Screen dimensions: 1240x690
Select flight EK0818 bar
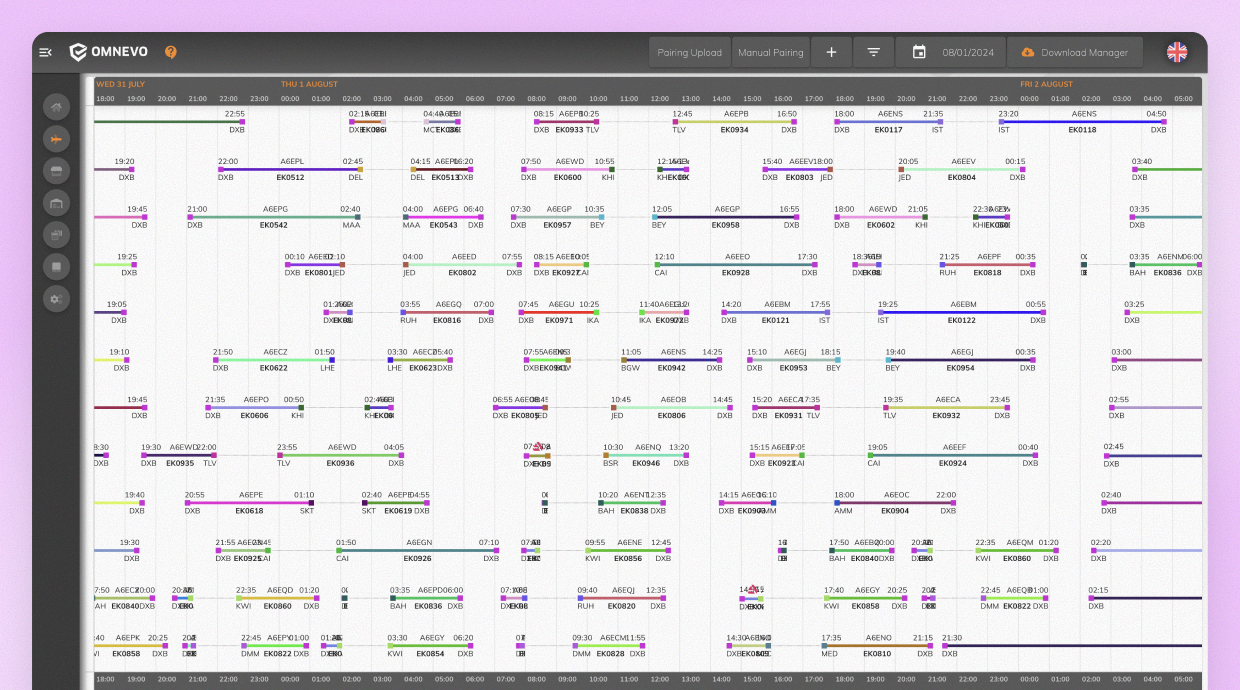click(x=987, y=264)
